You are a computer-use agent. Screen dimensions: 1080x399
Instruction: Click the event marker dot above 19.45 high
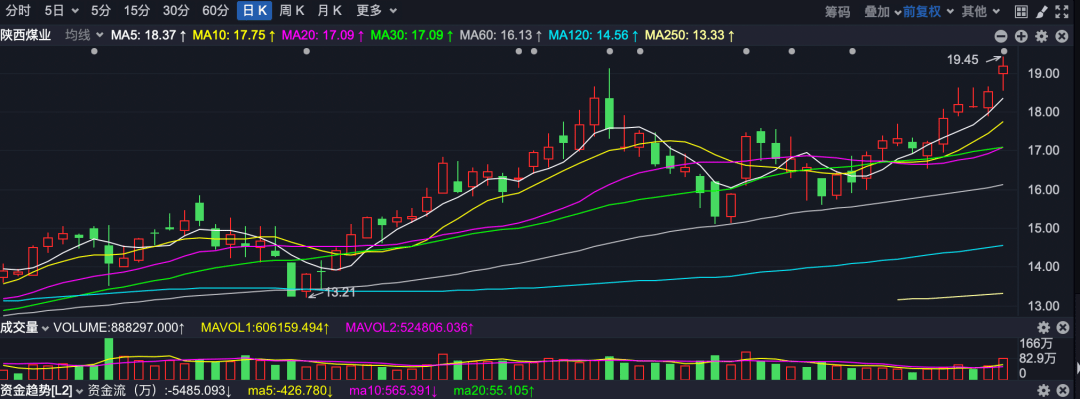click(x=1004, y=52)
